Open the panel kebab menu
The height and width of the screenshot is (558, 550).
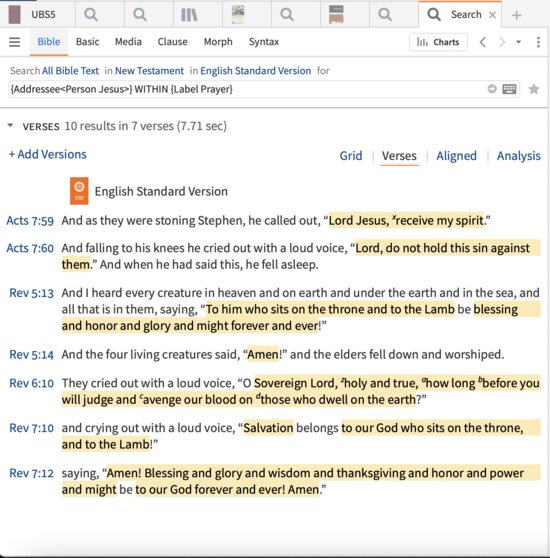pyautogui.click(x=538, y=42)
